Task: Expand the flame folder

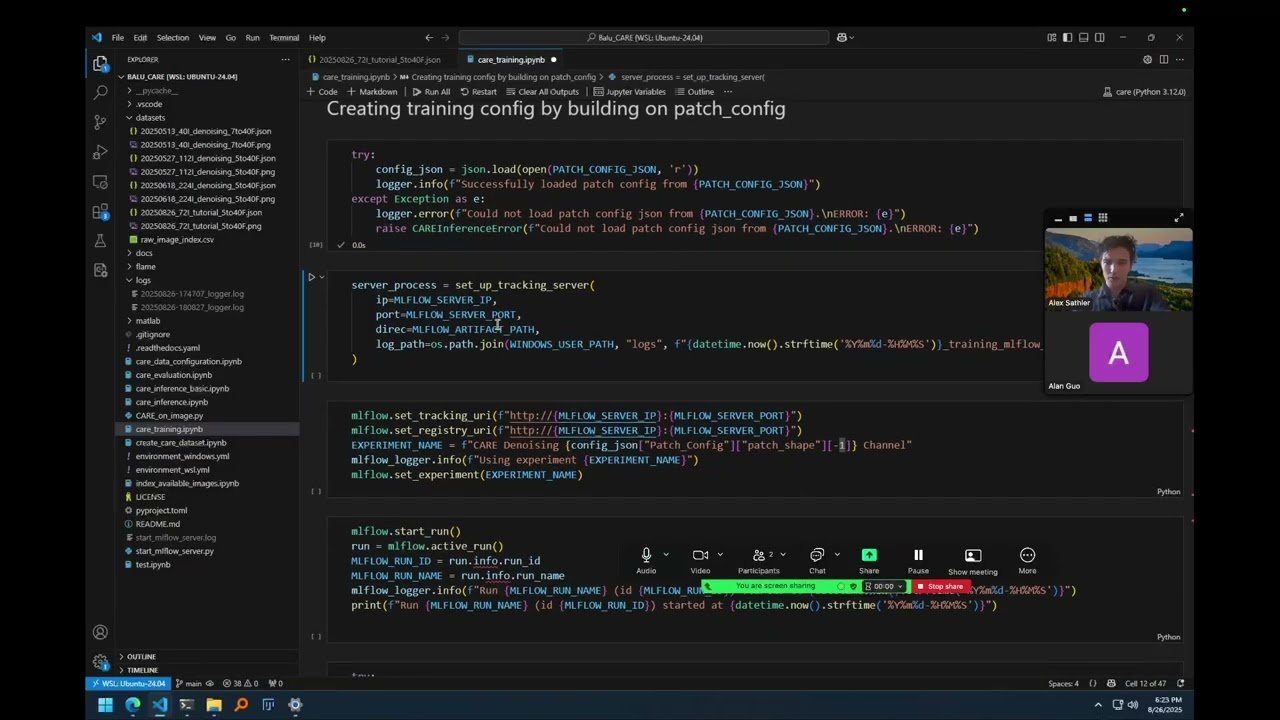Action: (146, 267)
